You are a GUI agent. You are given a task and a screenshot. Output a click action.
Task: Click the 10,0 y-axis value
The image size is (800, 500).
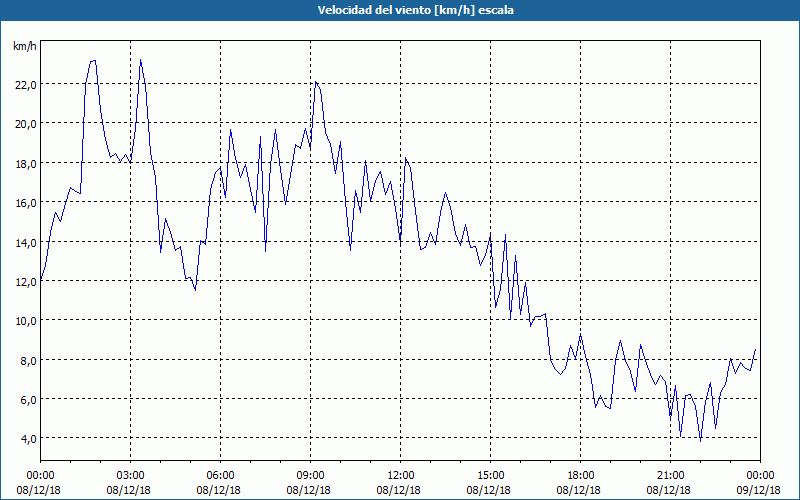coord(26,320)
